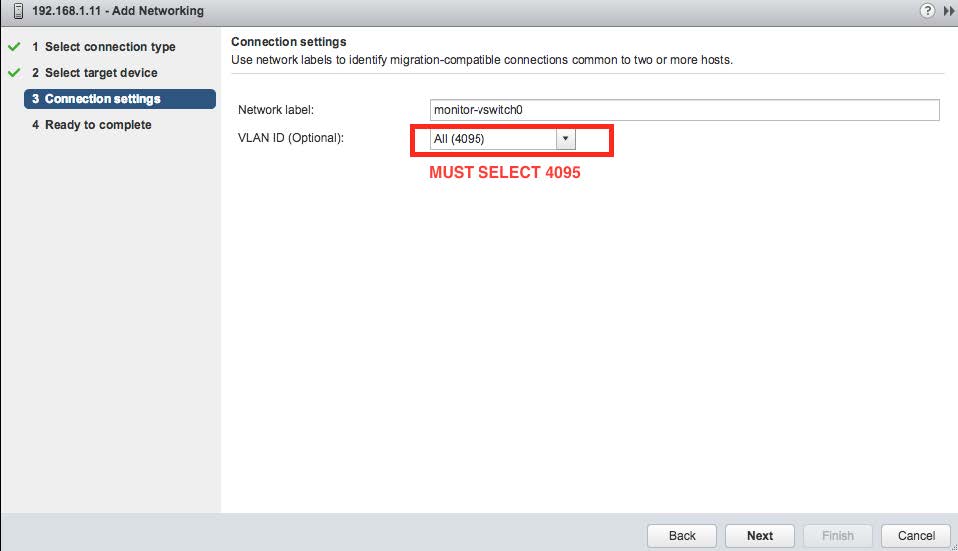This screenshot has width=958, height=551.
Task: Click green checkmark next to Select connection type
Action: click(x=14, y=47)
